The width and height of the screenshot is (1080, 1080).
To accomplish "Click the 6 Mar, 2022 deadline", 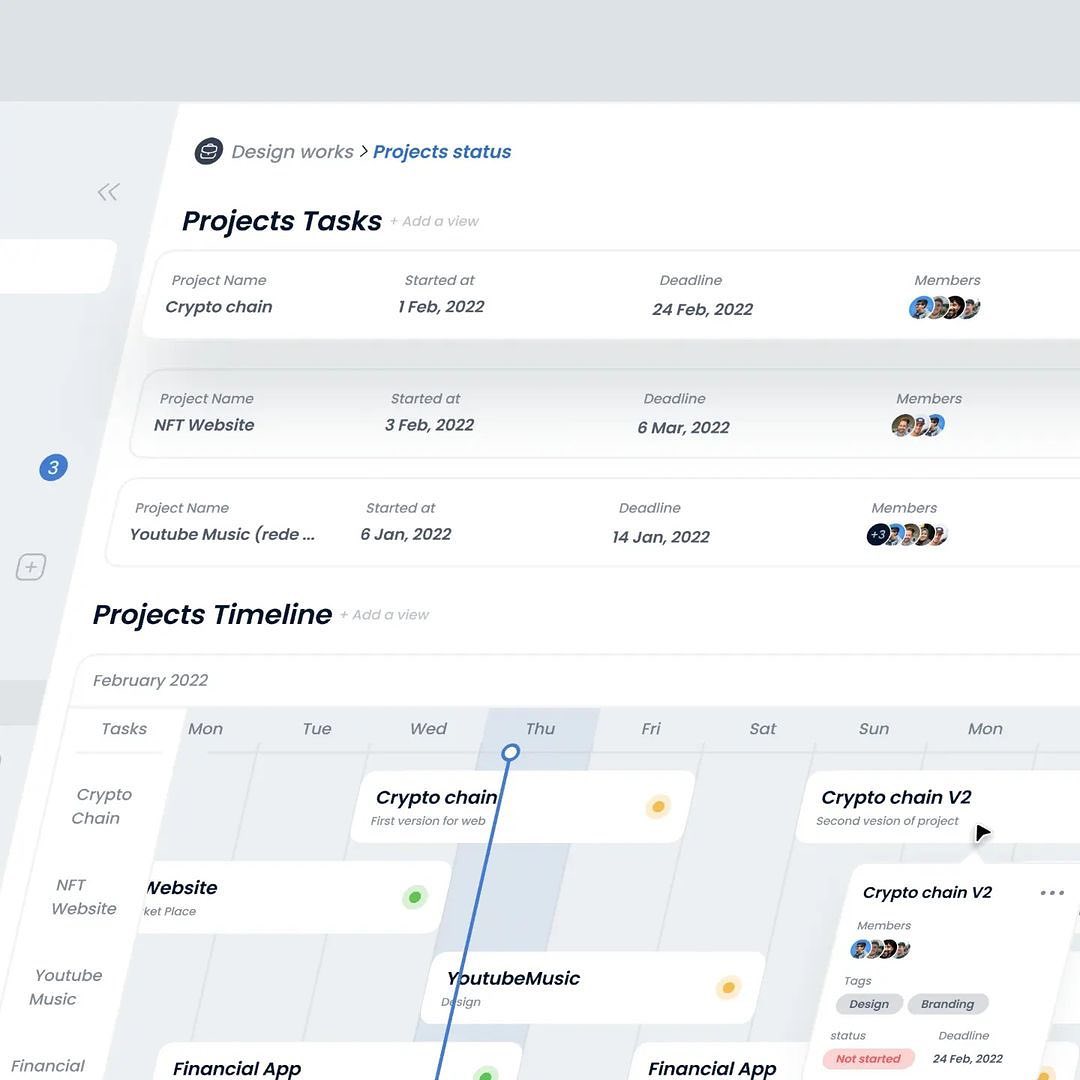I will pos(683,428).
